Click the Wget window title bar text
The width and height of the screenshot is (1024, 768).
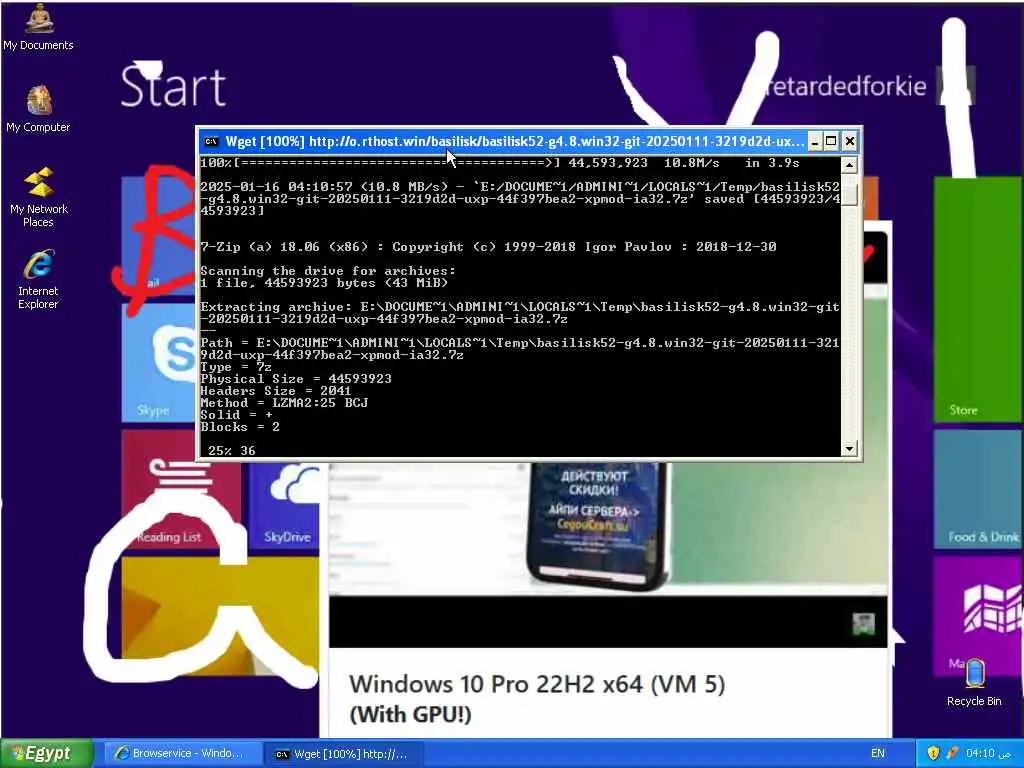click(x=515, y=141)
